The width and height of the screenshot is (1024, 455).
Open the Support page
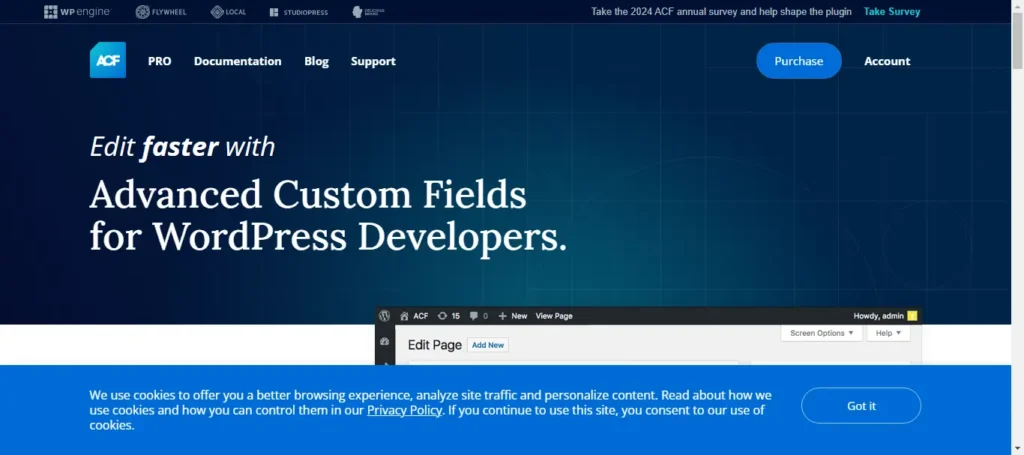coord(373,61)
